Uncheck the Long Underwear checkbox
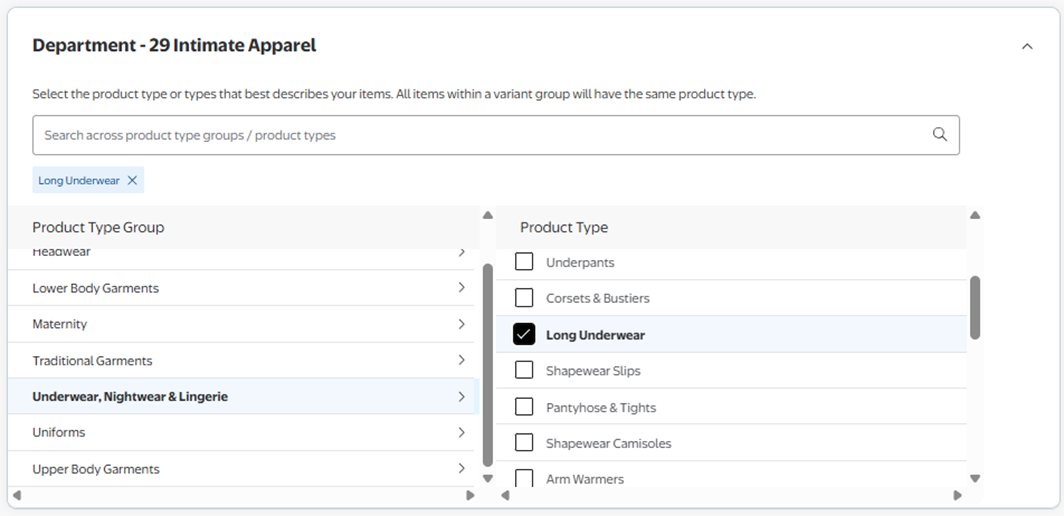Screen dimensions: 1064x516 524,335
